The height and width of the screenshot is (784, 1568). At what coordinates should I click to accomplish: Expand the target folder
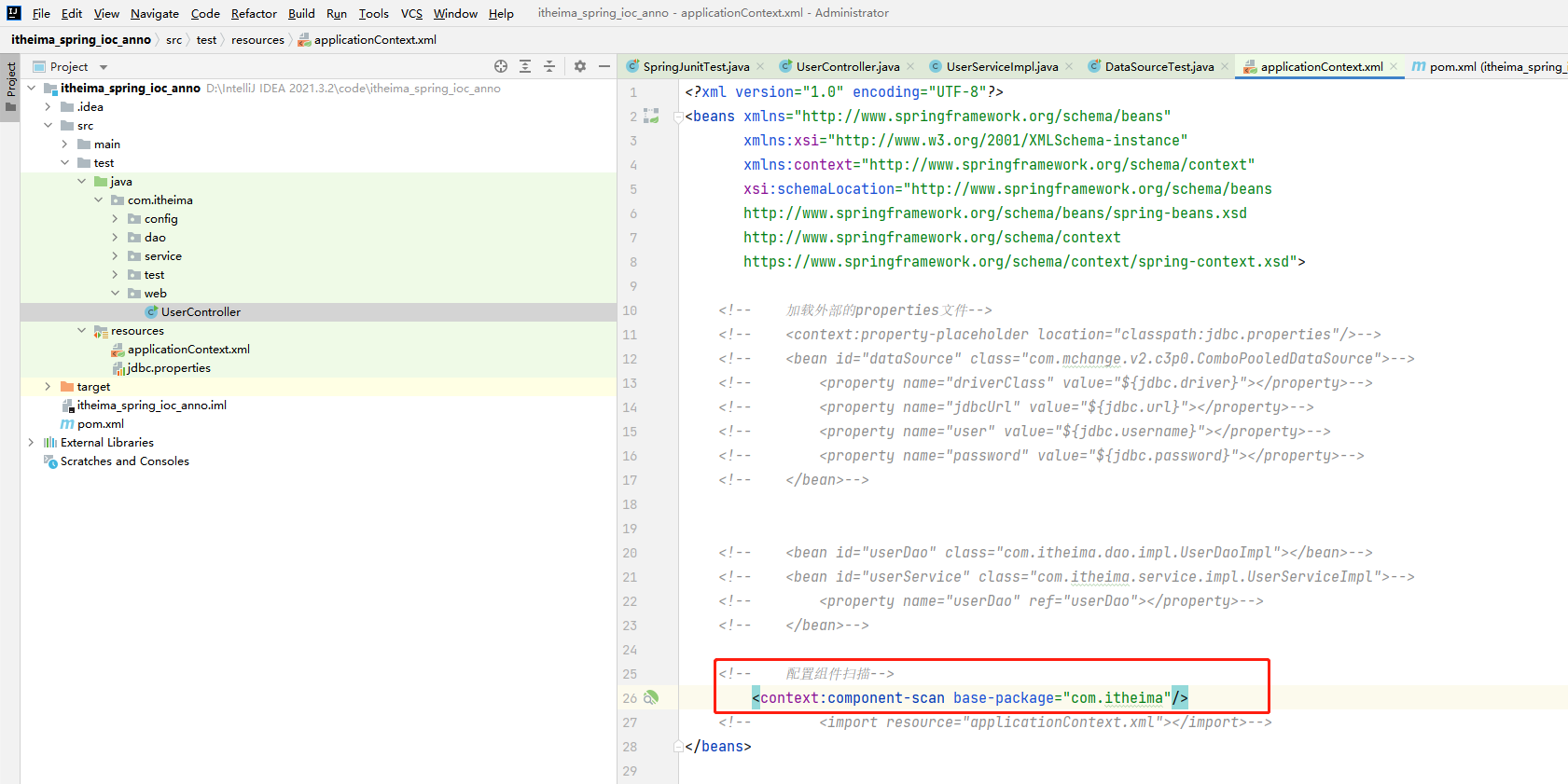[48, 386]
